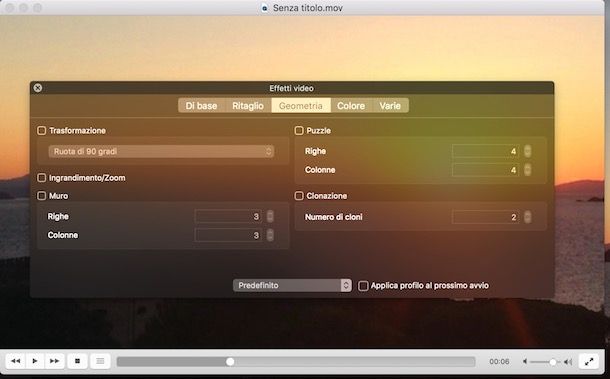Close the Effetti video panel
Screen dimensions: 610x379
point(38,88)
